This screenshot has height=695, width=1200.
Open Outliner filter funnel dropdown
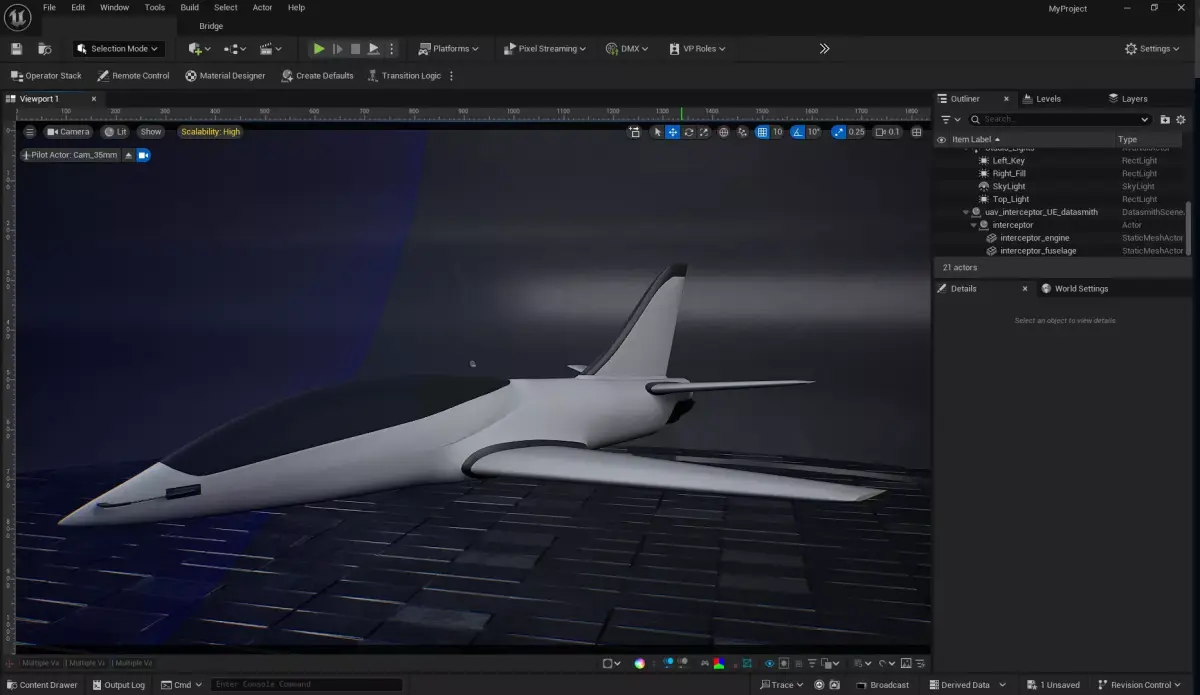[x=949, y=119]
